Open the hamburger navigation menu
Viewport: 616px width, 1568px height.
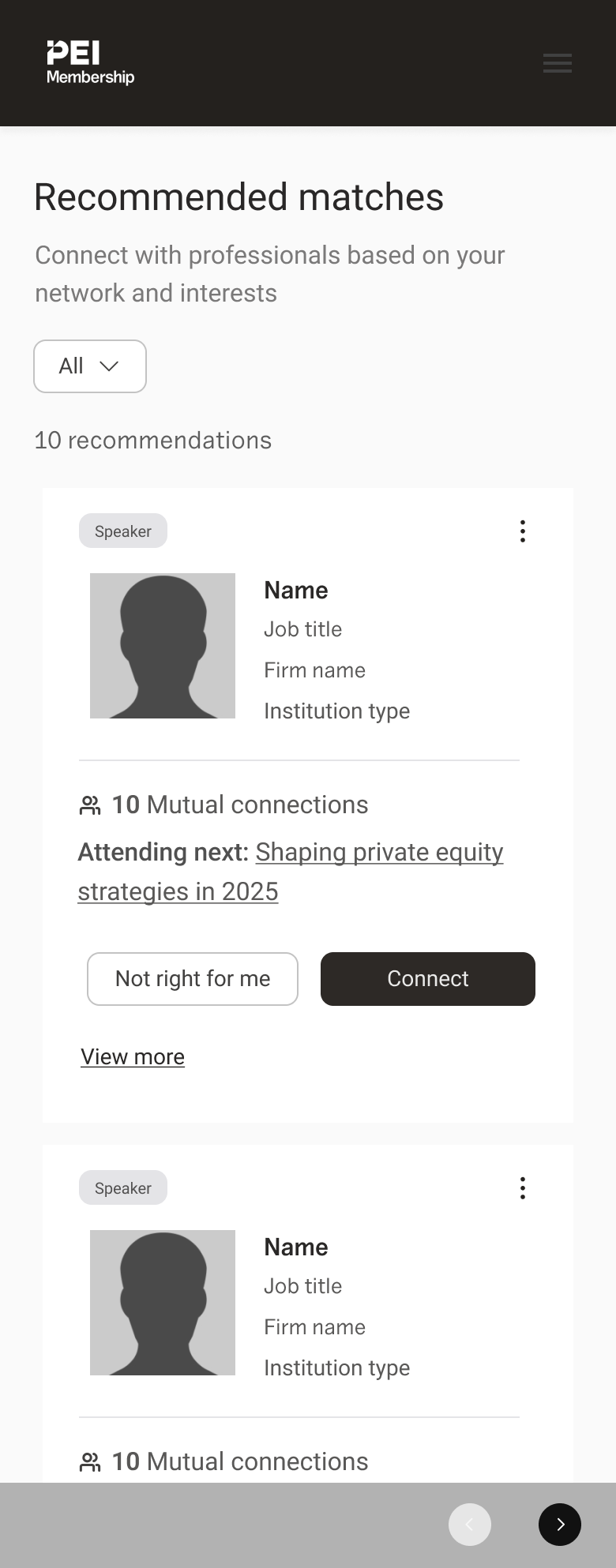(558, 63)
